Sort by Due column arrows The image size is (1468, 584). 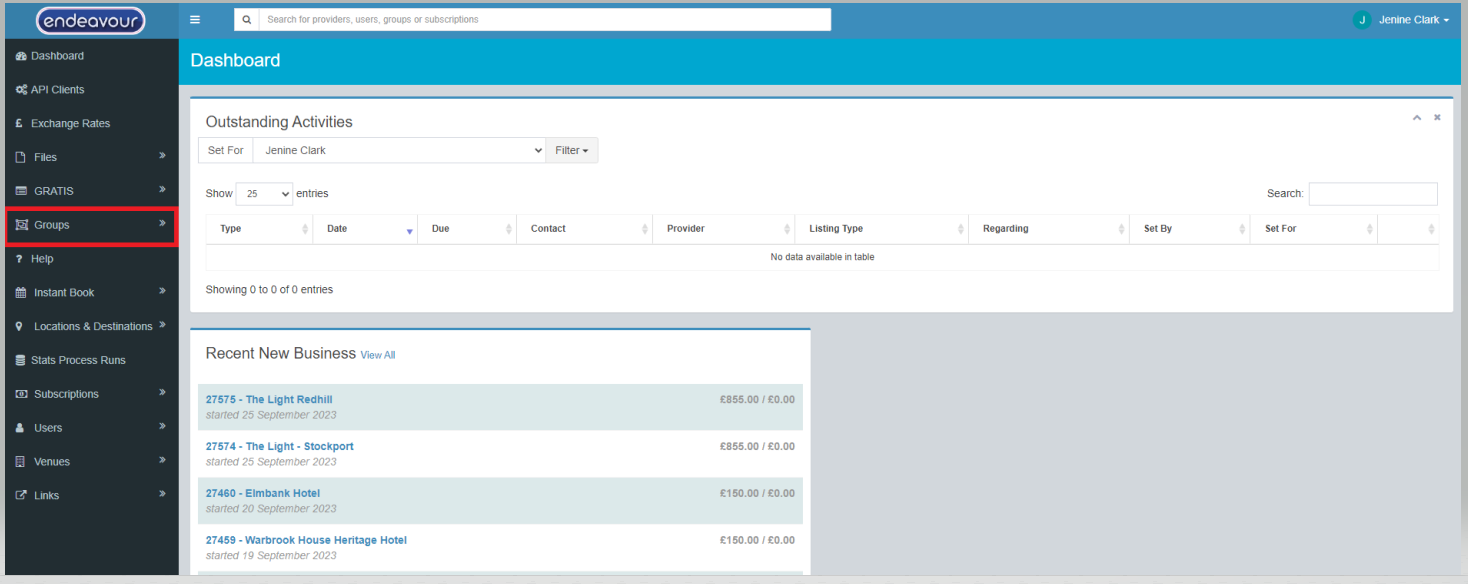click(508, 229)
